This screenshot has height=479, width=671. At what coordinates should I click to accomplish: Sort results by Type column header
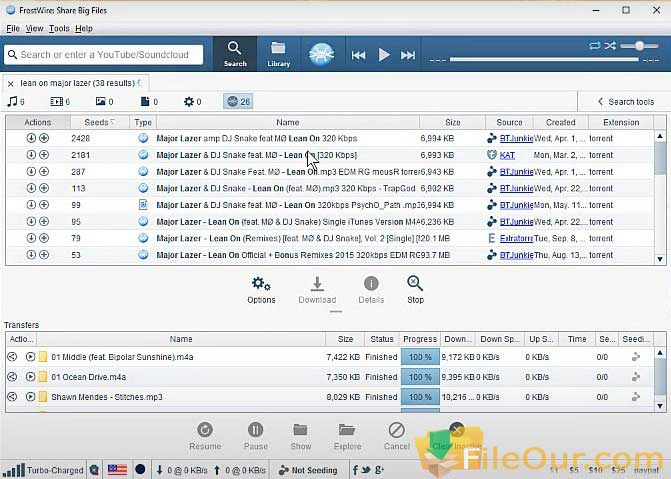click(x=143, y=122)
